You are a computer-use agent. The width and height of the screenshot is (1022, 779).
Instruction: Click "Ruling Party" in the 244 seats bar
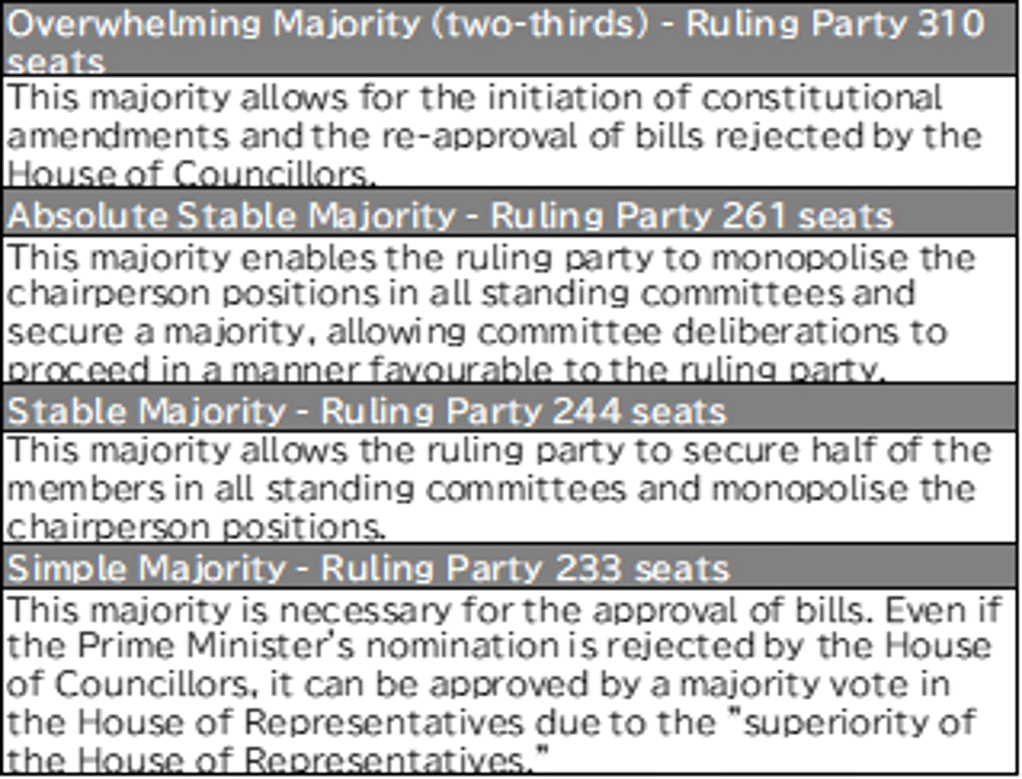click(x=431, y=410)
